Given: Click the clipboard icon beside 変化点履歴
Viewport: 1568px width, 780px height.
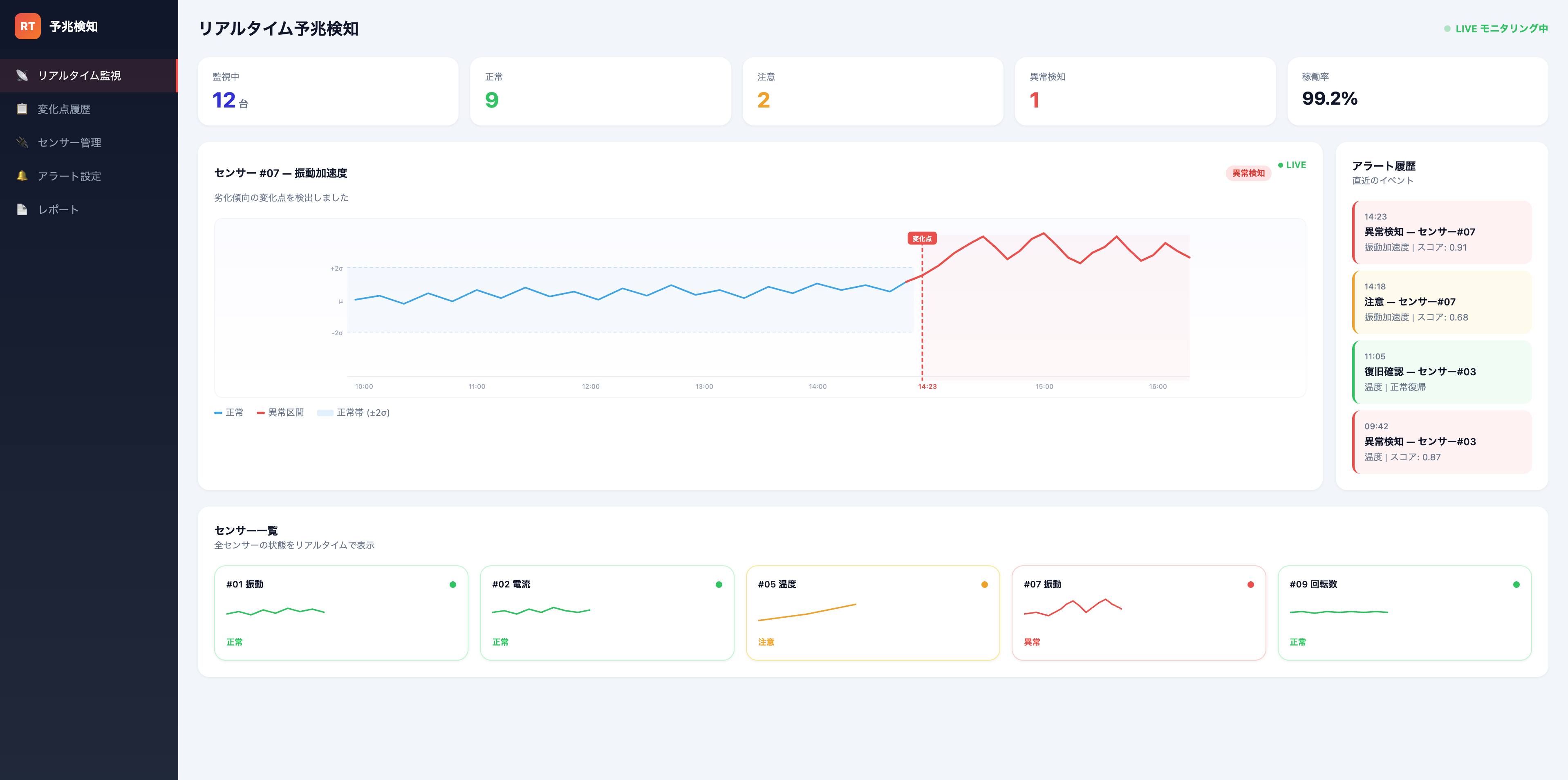Looking at the screenshot, I should click(x=22, y=109).
